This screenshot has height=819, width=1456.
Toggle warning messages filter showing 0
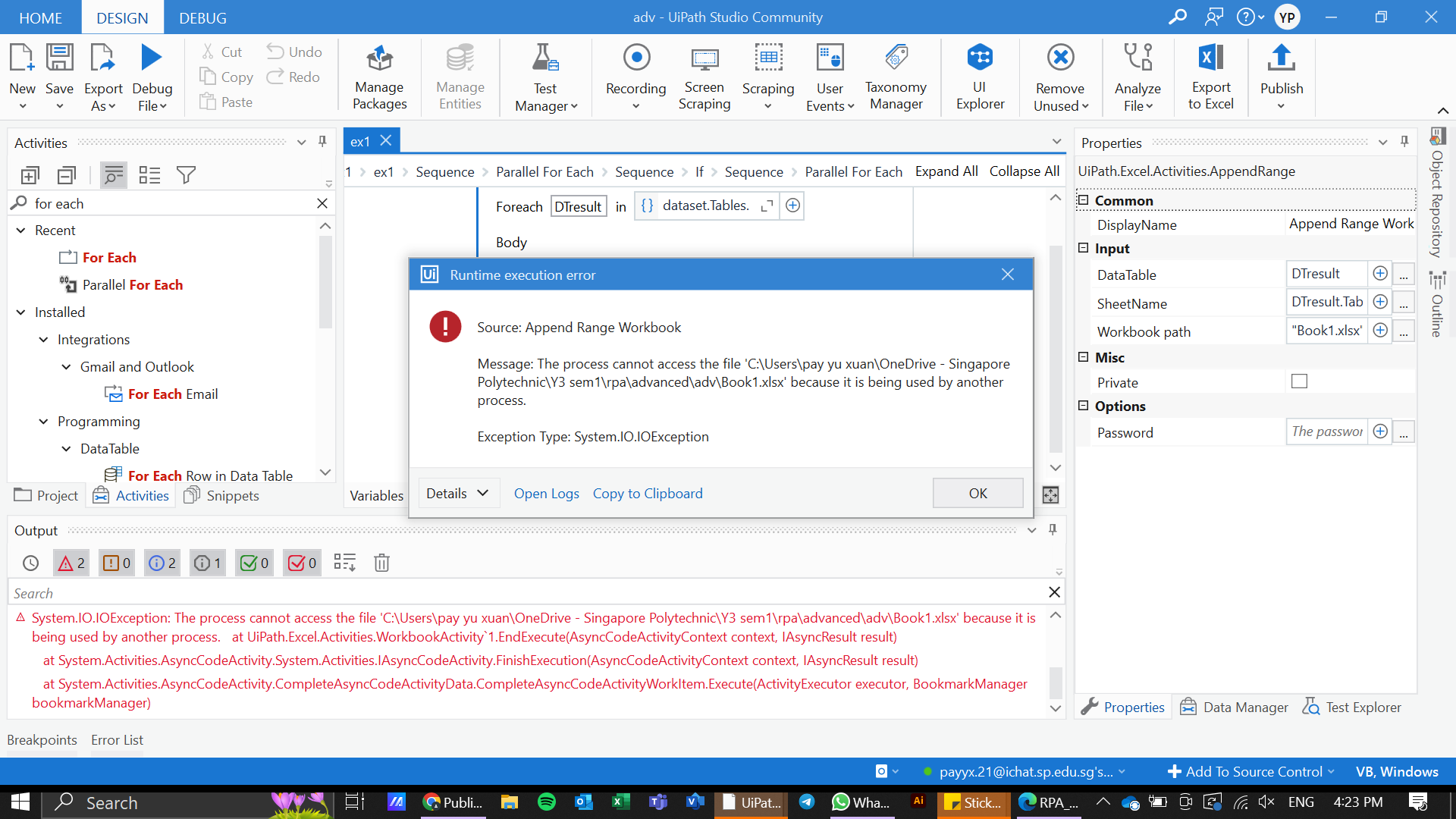coord(117,563)
